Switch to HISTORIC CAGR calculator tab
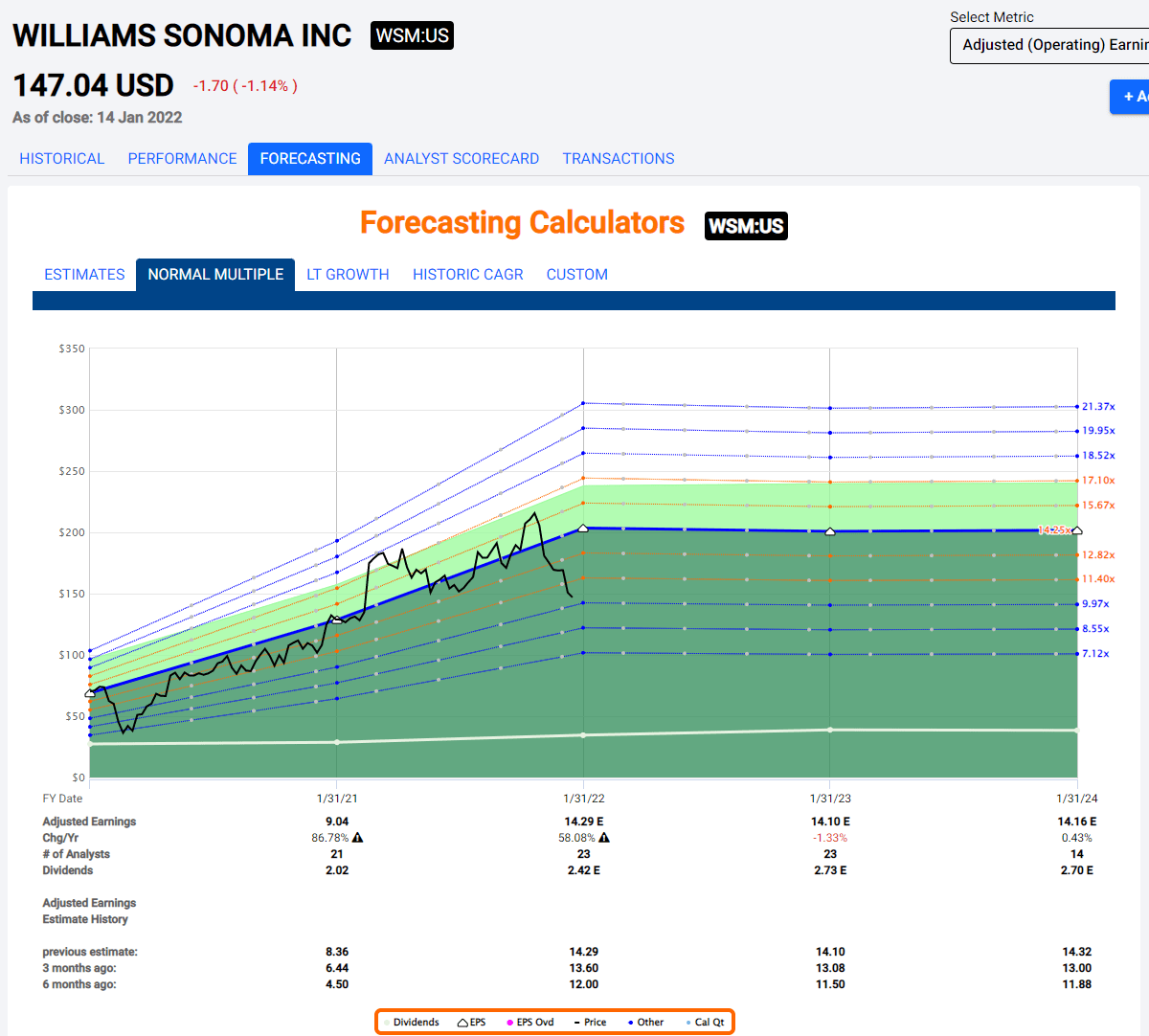Screen dimensions: 1149x1036 pyautogui.click(x=468, y=275)
